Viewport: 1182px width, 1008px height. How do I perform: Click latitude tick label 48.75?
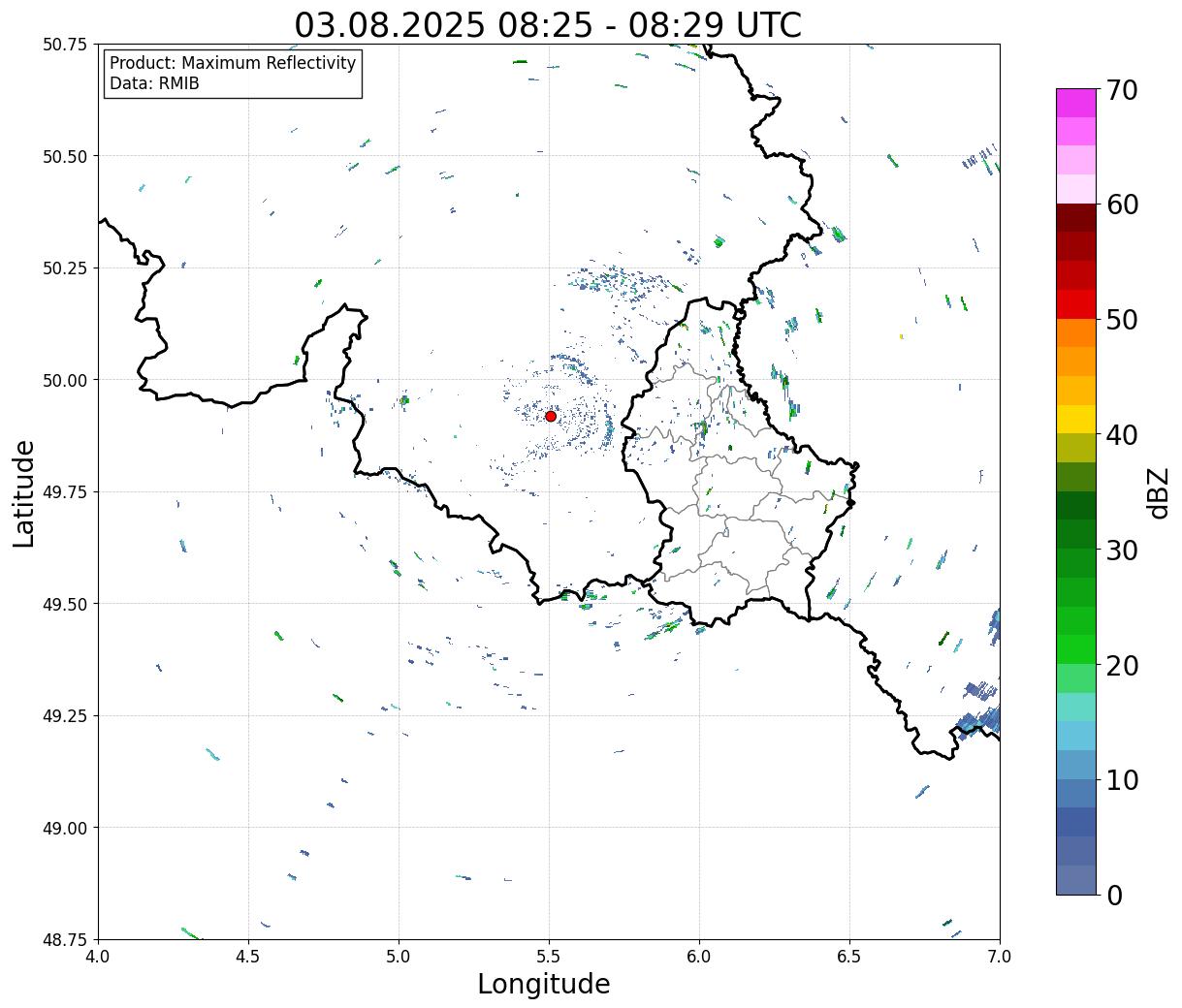64,939
